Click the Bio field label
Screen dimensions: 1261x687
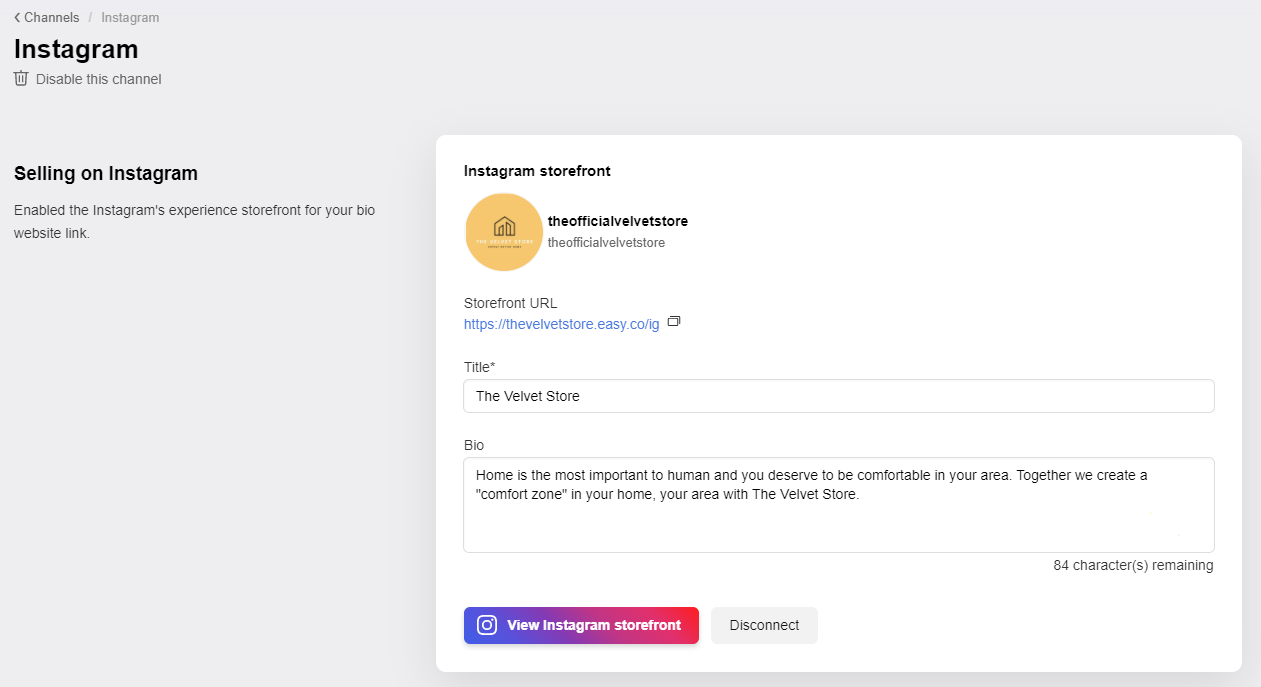point(474,444)
